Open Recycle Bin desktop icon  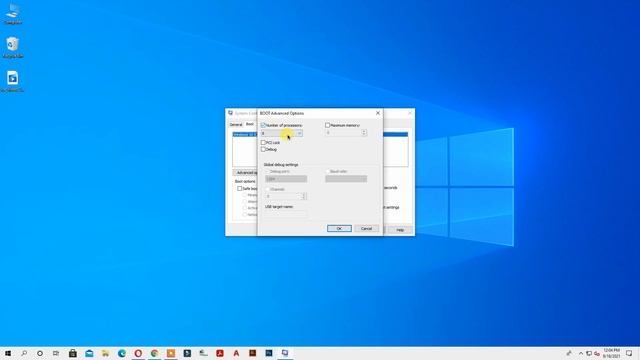click(x=12, y=47)
